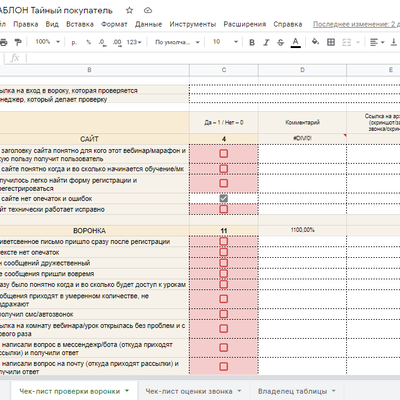Uncheck нет опечаток и ошибок checkbox
This screenshot has width=400, height=400.
[224, 198]
